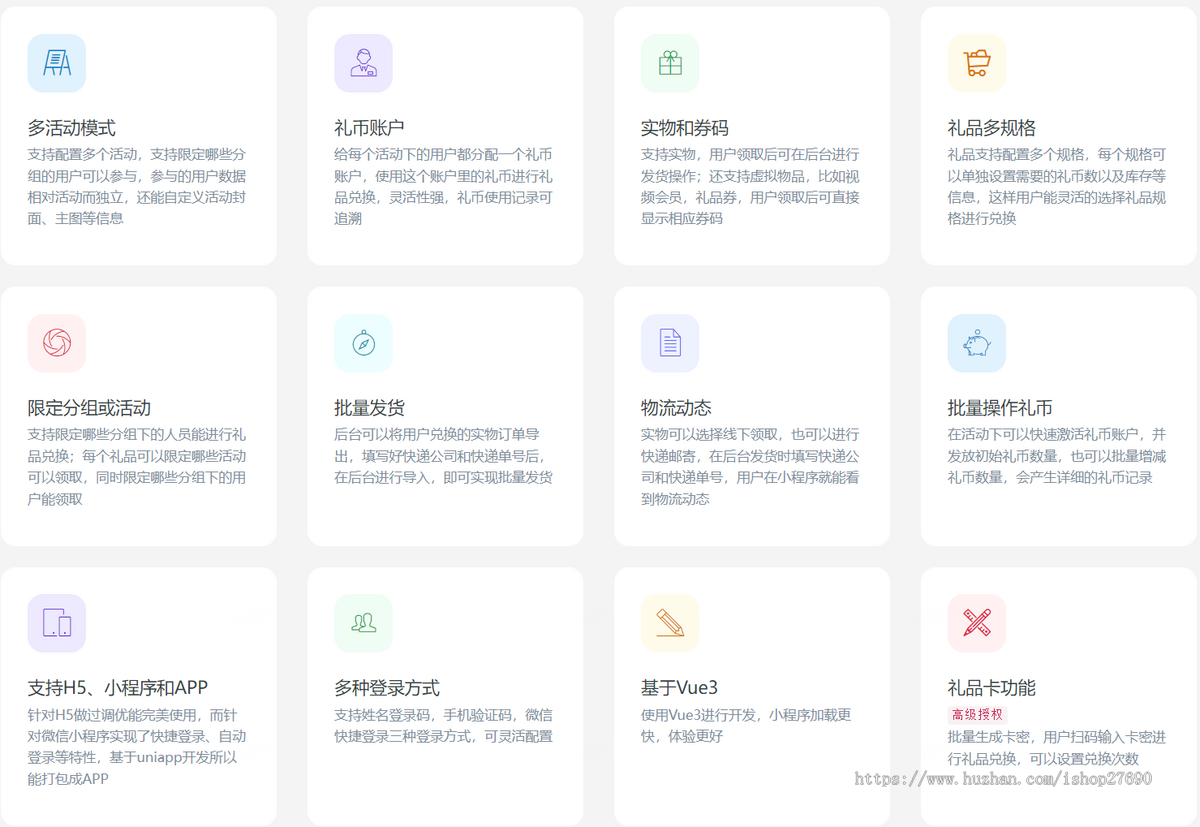Screen dimensions: 1200x827
Task: Click the description under 物流动态
Action: [x=750, y=466]
